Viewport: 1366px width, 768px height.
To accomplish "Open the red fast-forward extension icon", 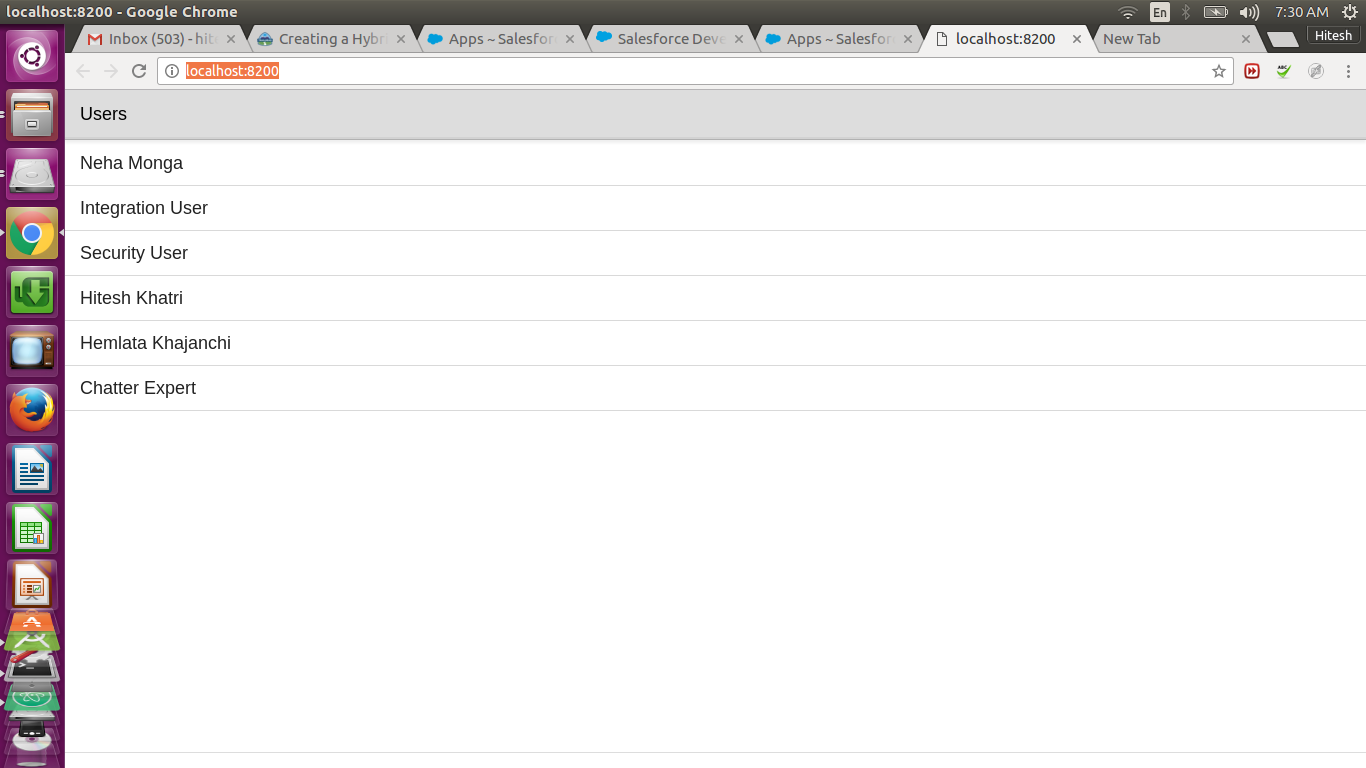I will click(x=1252, y=71).
